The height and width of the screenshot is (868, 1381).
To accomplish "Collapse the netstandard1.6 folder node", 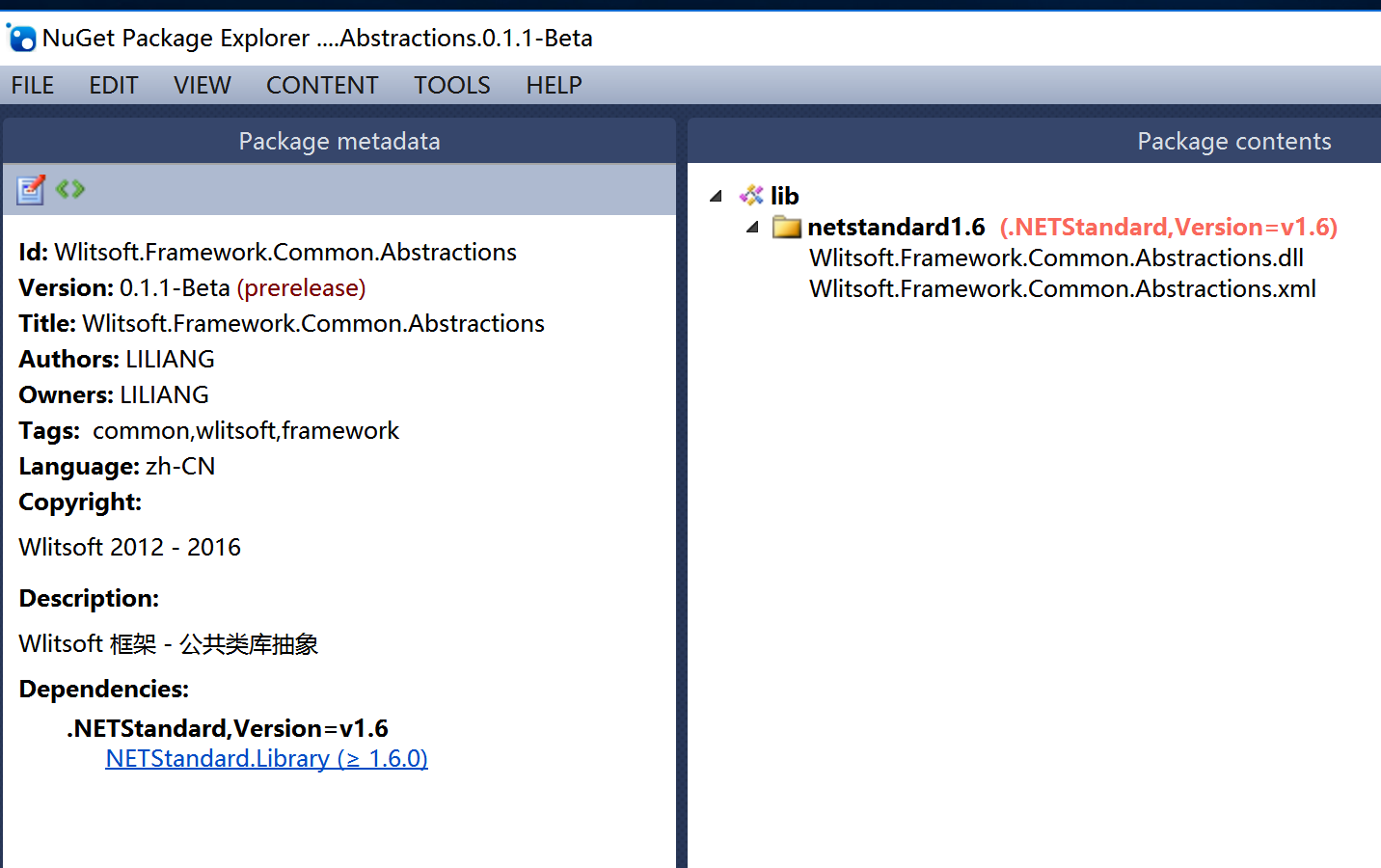I will click(x=752, y=227).
